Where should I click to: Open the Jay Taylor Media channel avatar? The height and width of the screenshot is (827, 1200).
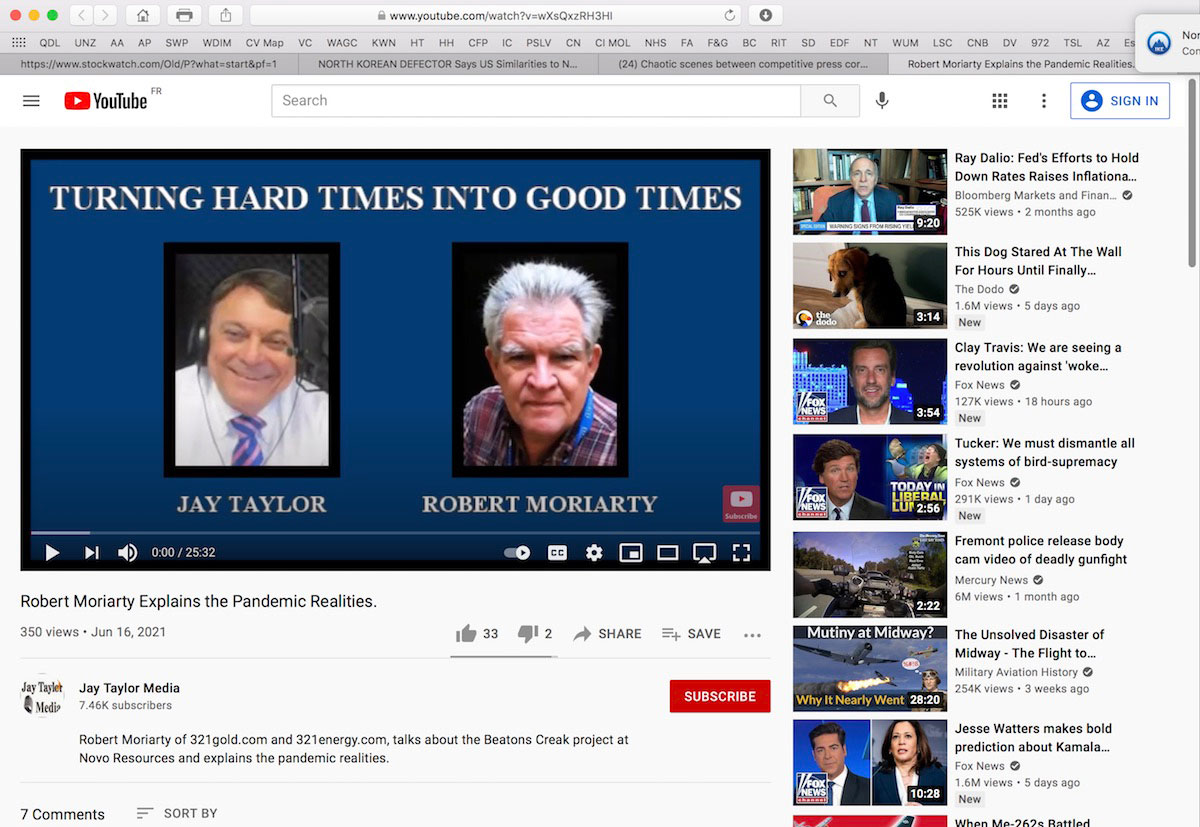pos(42,696)
